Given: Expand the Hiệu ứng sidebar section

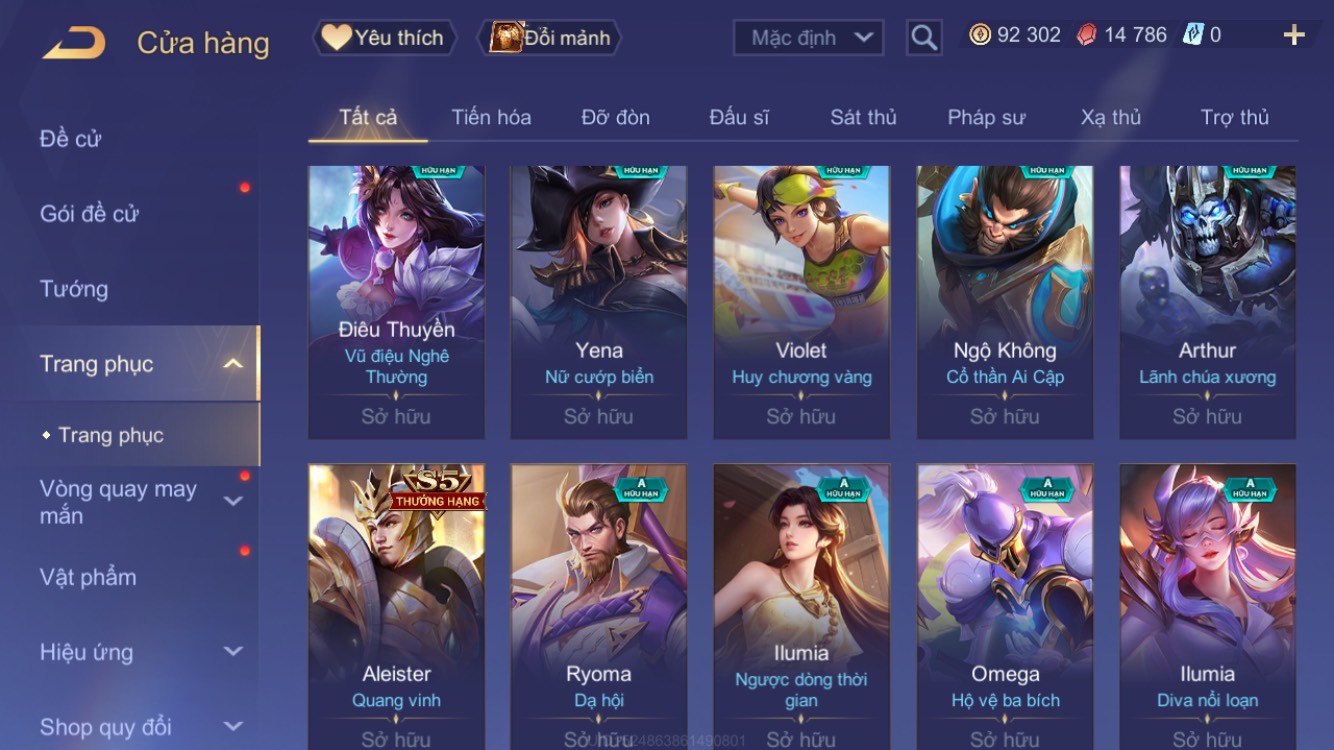Looking at the screenshot, I should [x=233, y=651].
